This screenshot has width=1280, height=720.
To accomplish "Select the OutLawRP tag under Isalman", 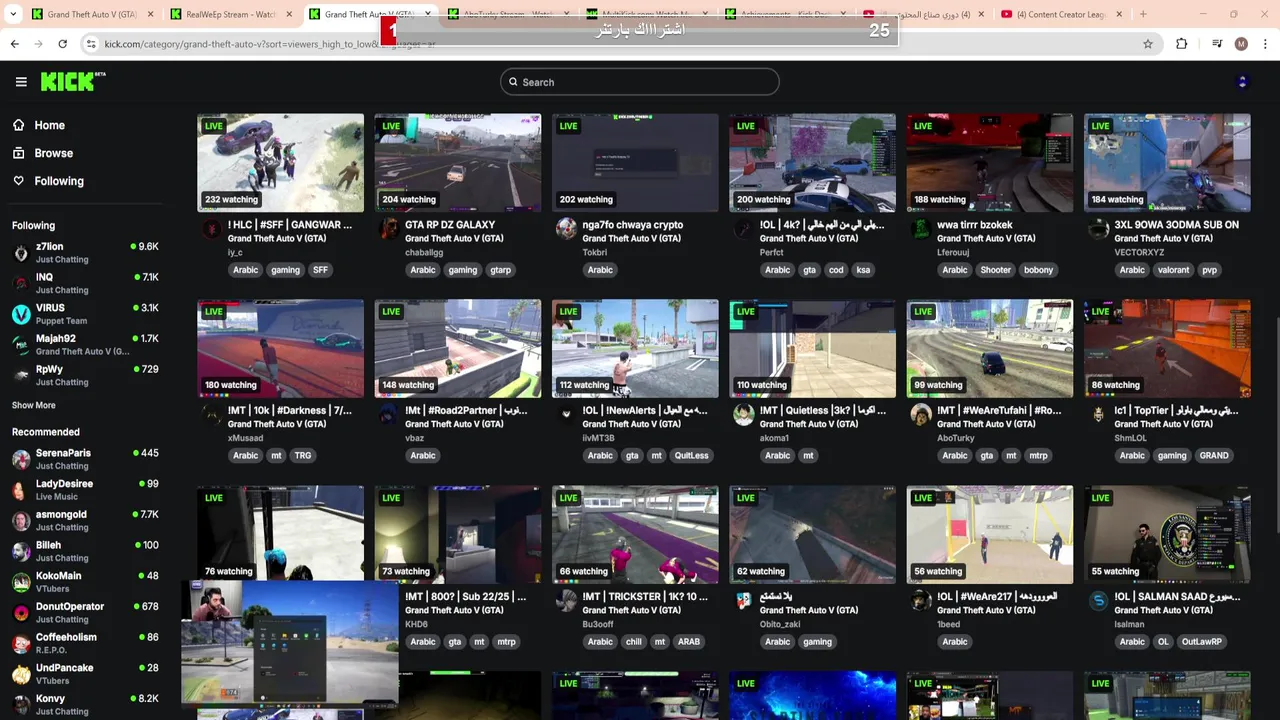I will [1202, 642].
